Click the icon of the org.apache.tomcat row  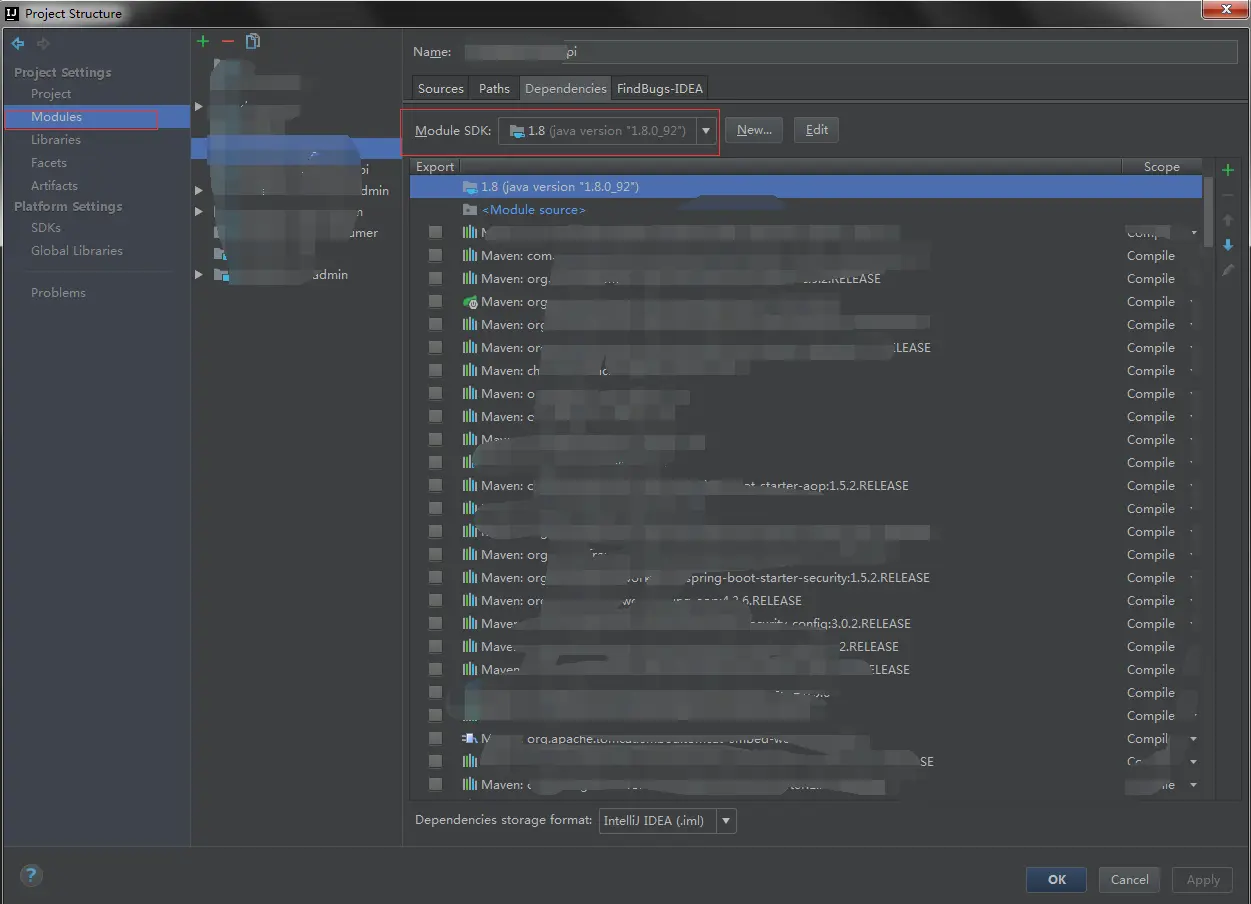pos(470,739)
